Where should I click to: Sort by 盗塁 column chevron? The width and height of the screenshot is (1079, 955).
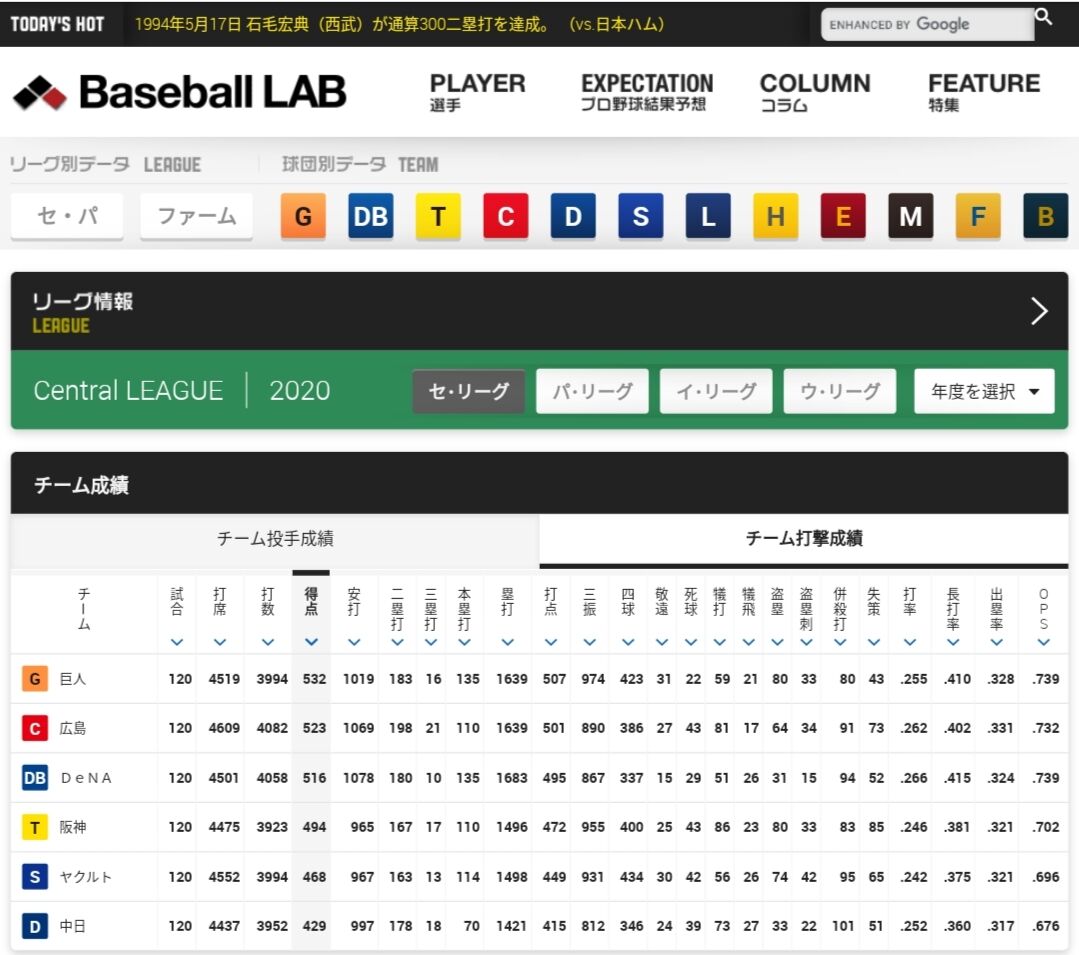click(x=777, y=642)
